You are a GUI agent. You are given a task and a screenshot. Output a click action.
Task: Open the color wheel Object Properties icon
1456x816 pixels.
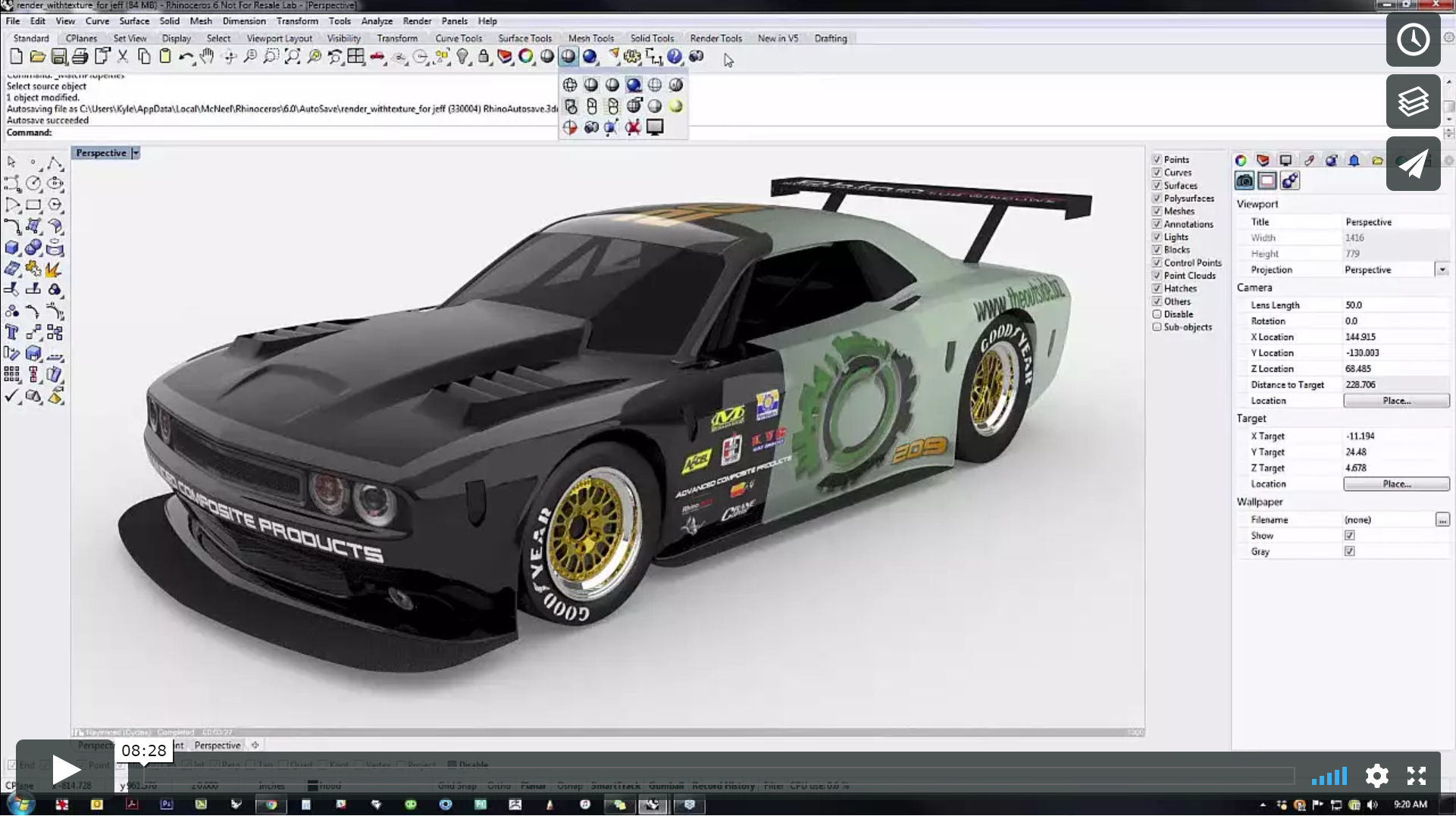(x=525, y=57)
